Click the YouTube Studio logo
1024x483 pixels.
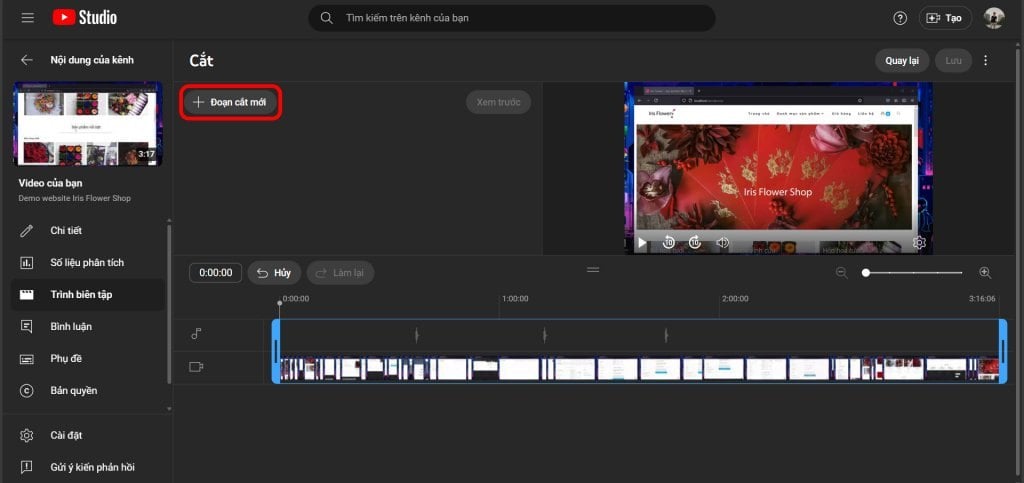tap(84, 18)
